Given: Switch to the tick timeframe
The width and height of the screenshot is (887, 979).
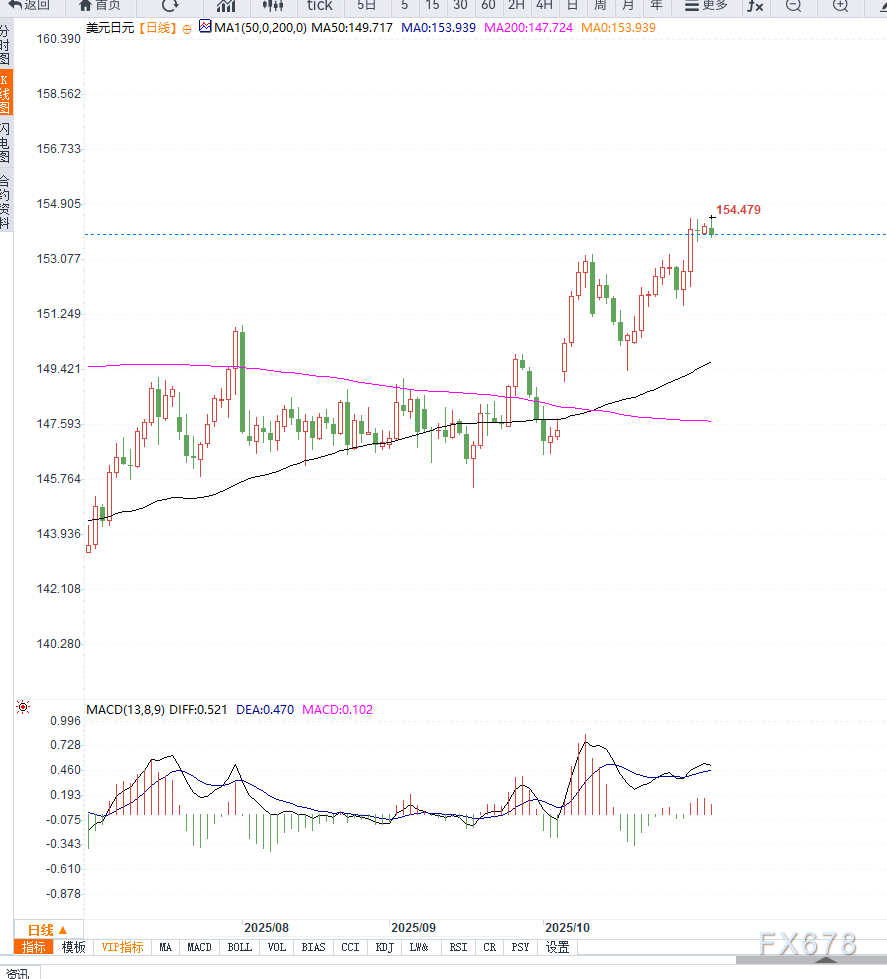Looking at the screenshot, I should [319, 5].
